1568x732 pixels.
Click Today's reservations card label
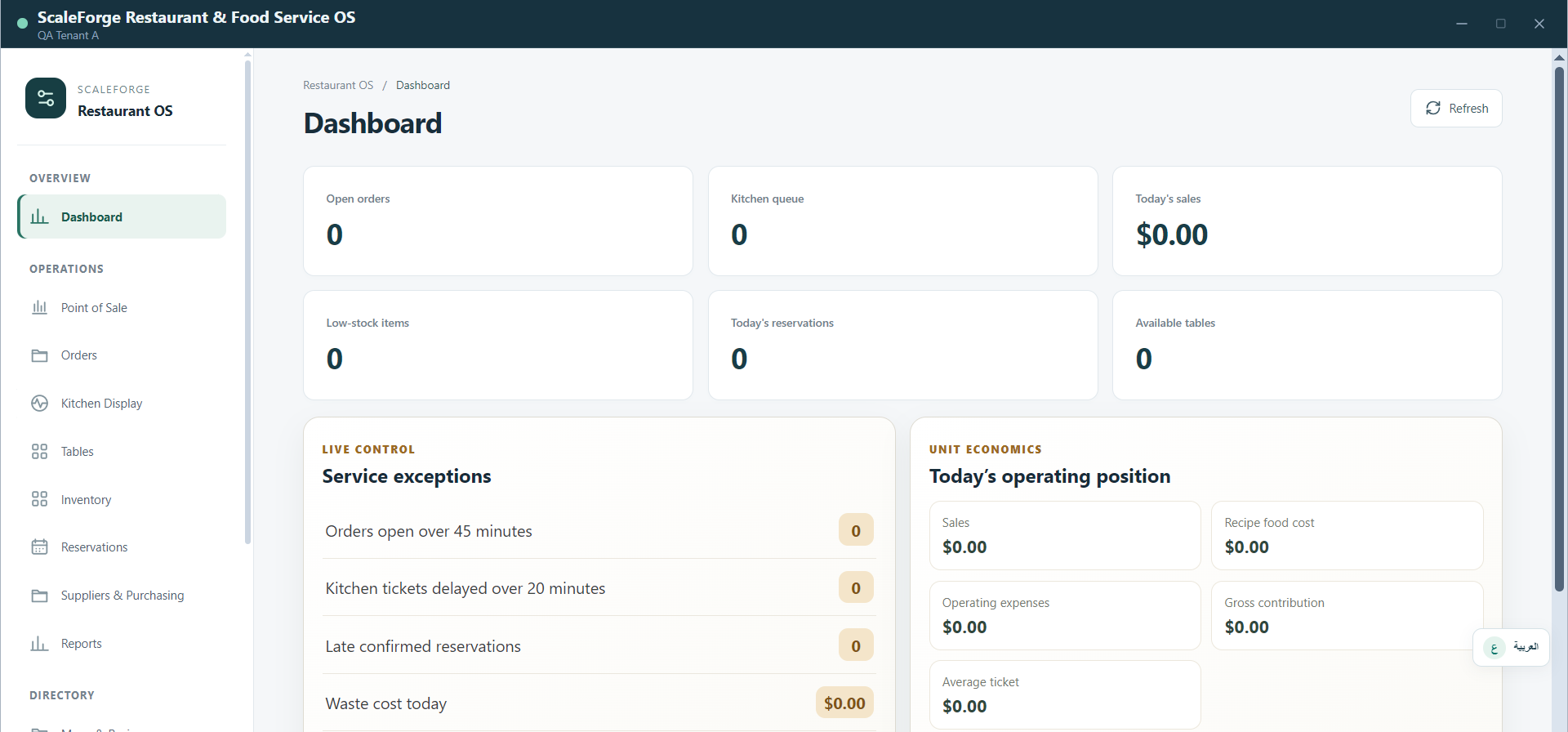click(782, 323)
